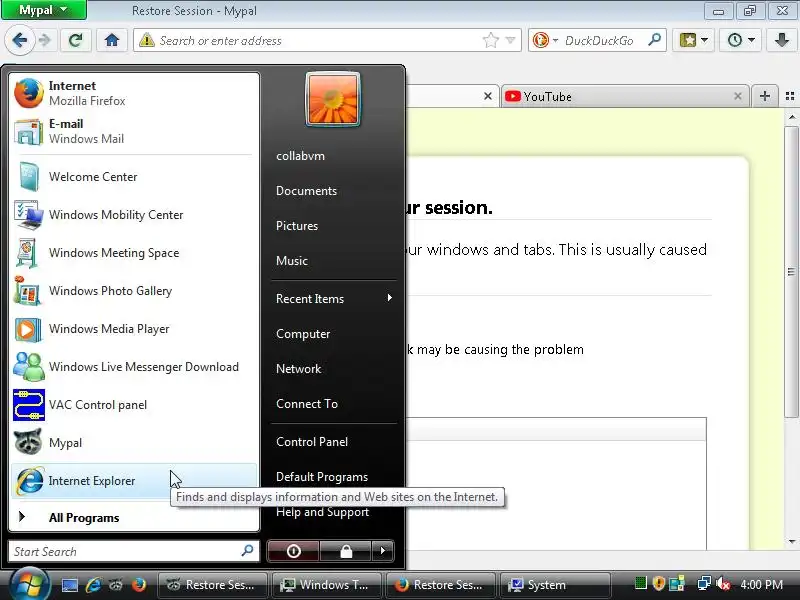The height and width of the screenshot is (600, 800).
Task: Open collabvm user folder
Action: [x=334, y=156]
